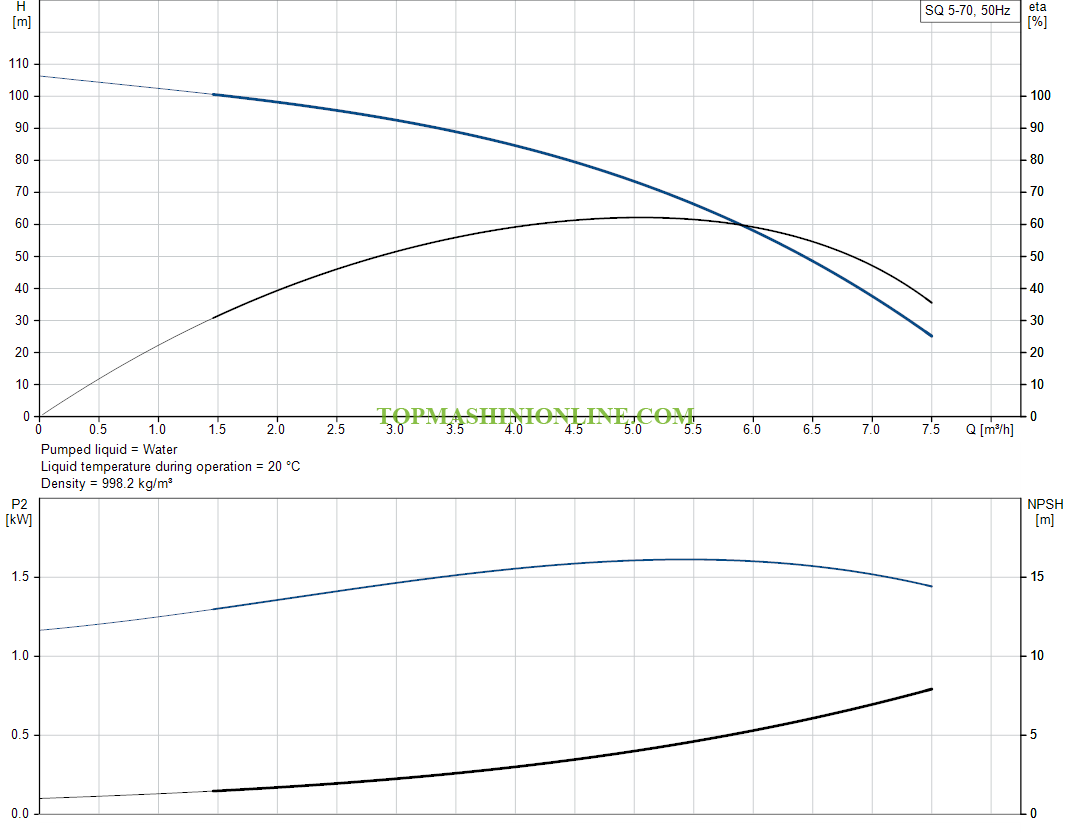This screenshot has width=1071, height=833.
Task: Click the 90 tick label on eta axis
Action: (x=1037, y=128)
